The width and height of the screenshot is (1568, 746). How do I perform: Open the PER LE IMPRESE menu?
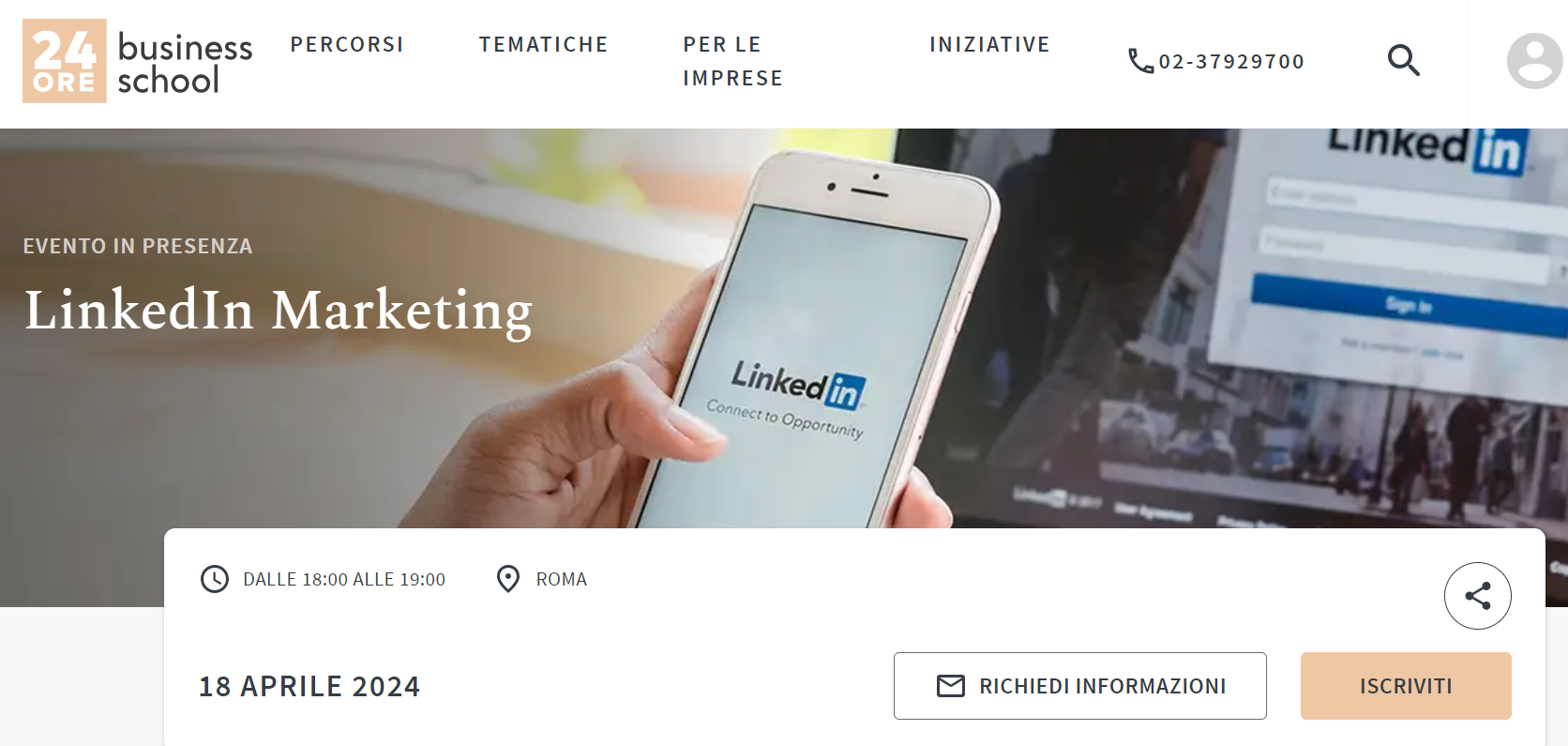[x=733, y=61]
